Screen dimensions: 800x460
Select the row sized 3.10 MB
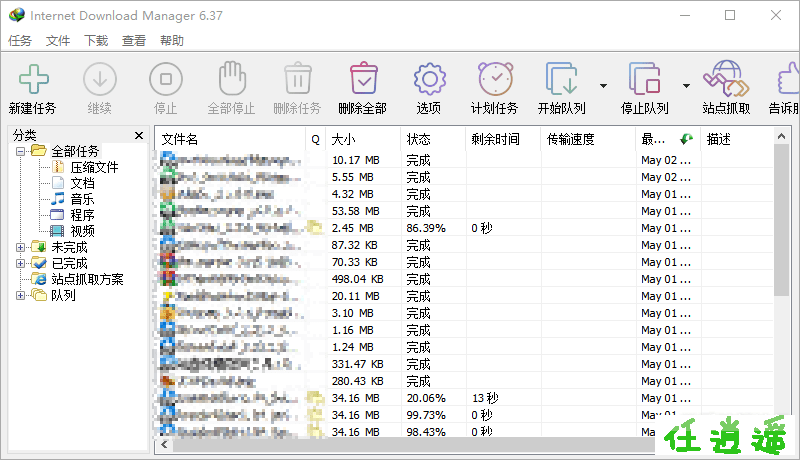464,313
